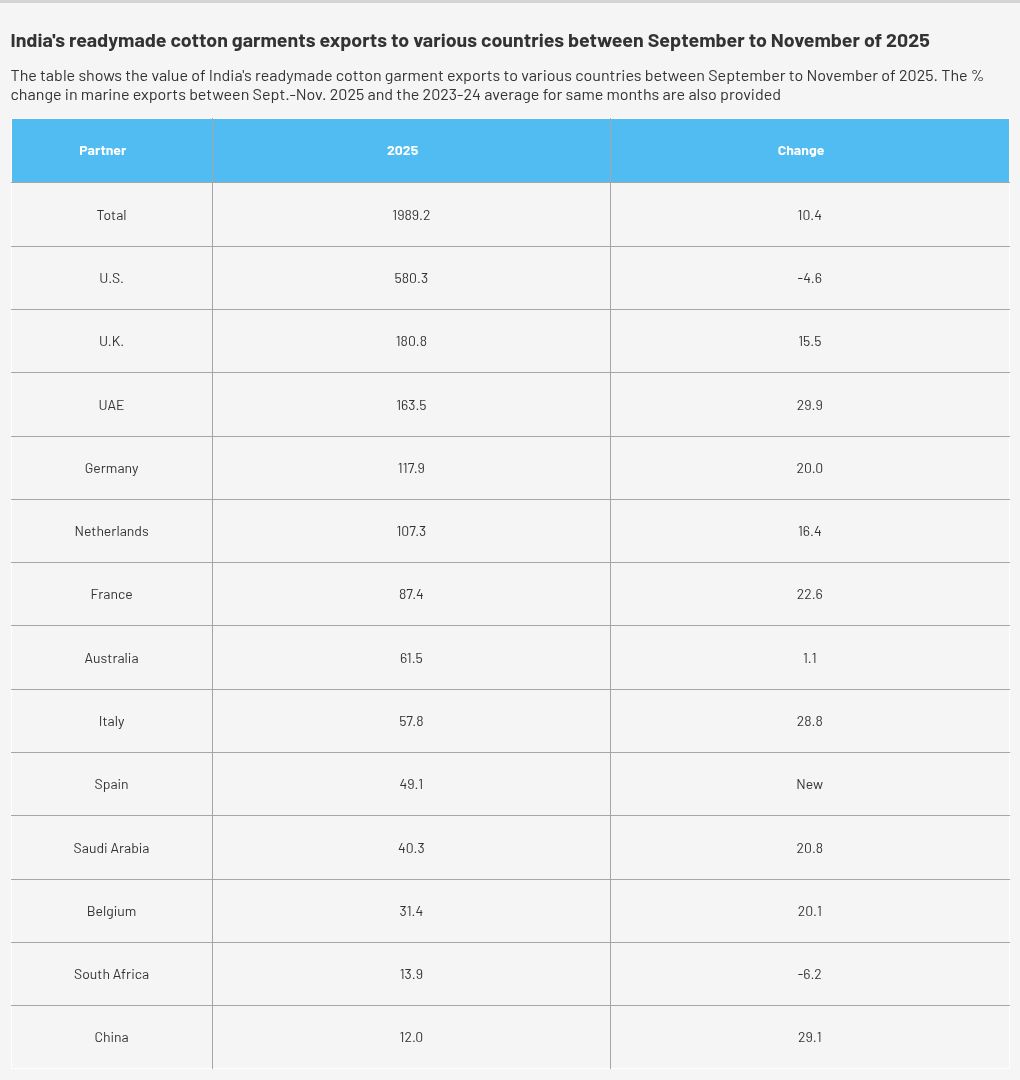The image size is (1020, 1080).
Task: Select France's change value 22.6
Action: tap(810, 594)
